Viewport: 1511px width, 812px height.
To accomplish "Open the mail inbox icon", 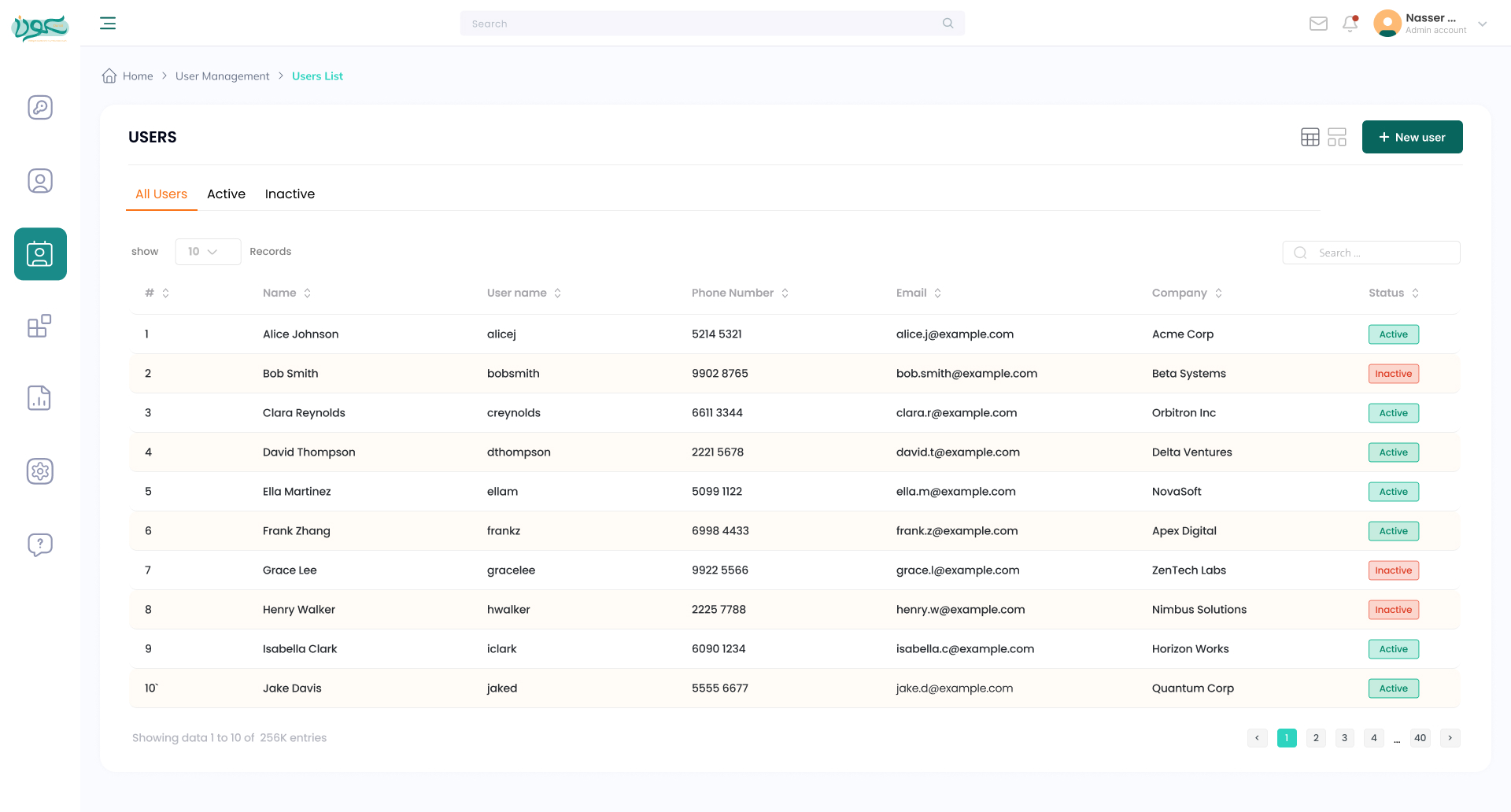I will point(1318,24).
